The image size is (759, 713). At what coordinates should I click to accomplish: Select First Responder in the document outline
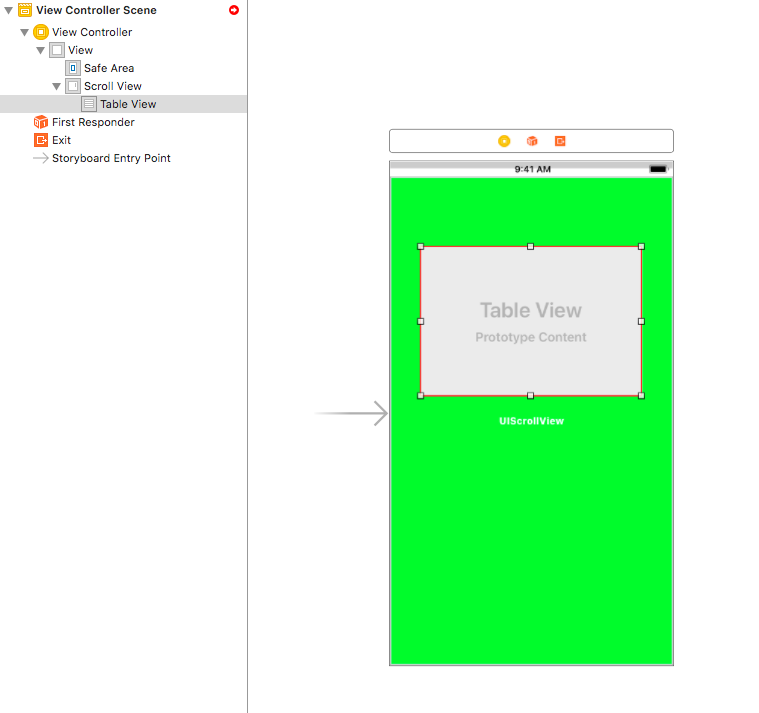(93, 122)
